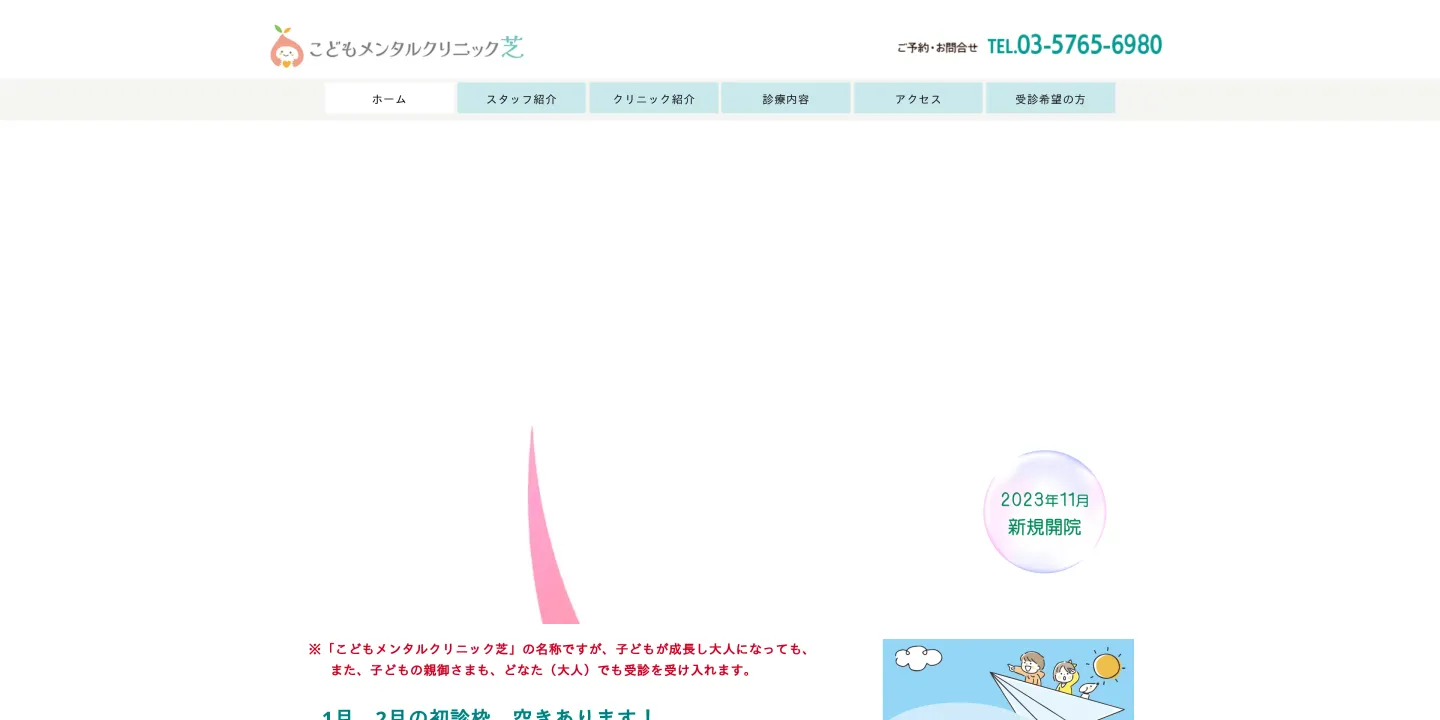This screenshot has width=1440, height=720.
Task: Click the ご予約・お問合せ label
Action: 938,47
